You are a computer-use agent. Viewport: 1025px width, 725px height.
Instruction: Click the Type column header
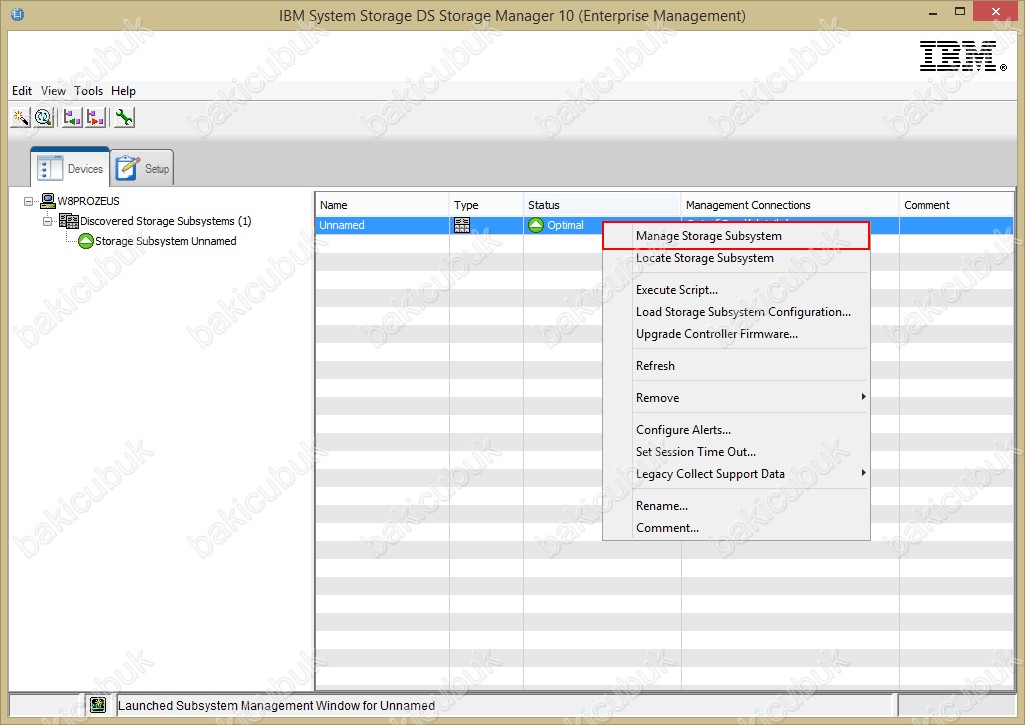coord(486,205)
